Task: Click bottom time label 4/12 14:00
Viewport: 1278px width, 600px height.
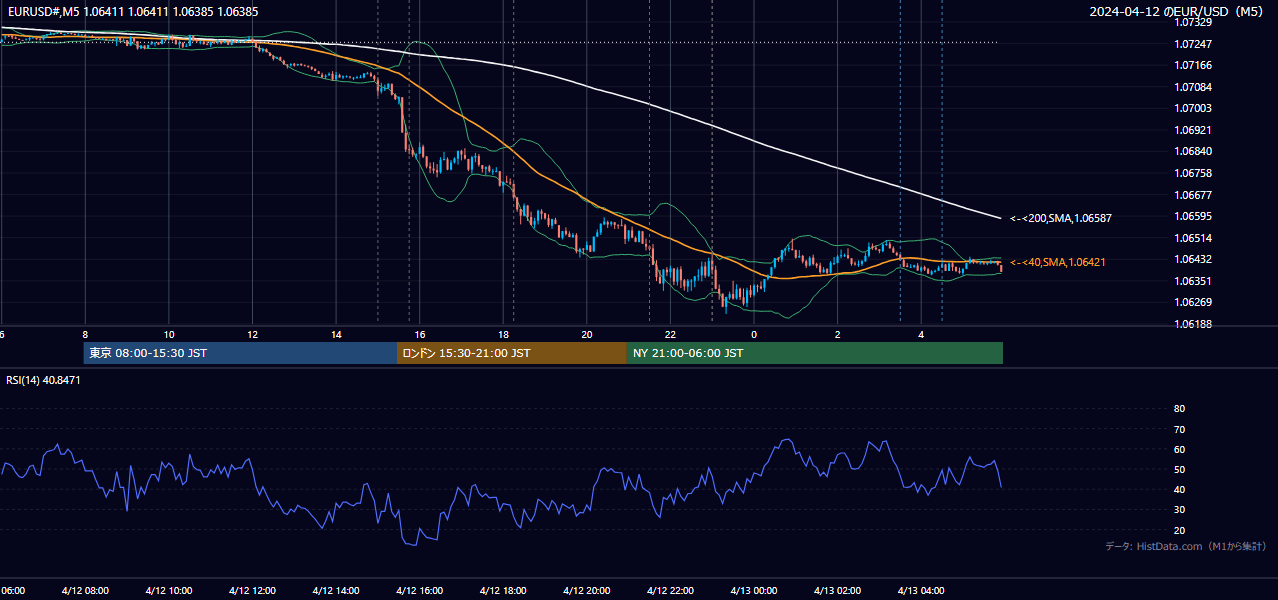Action: pyautogui.click(x=335, y=590)
